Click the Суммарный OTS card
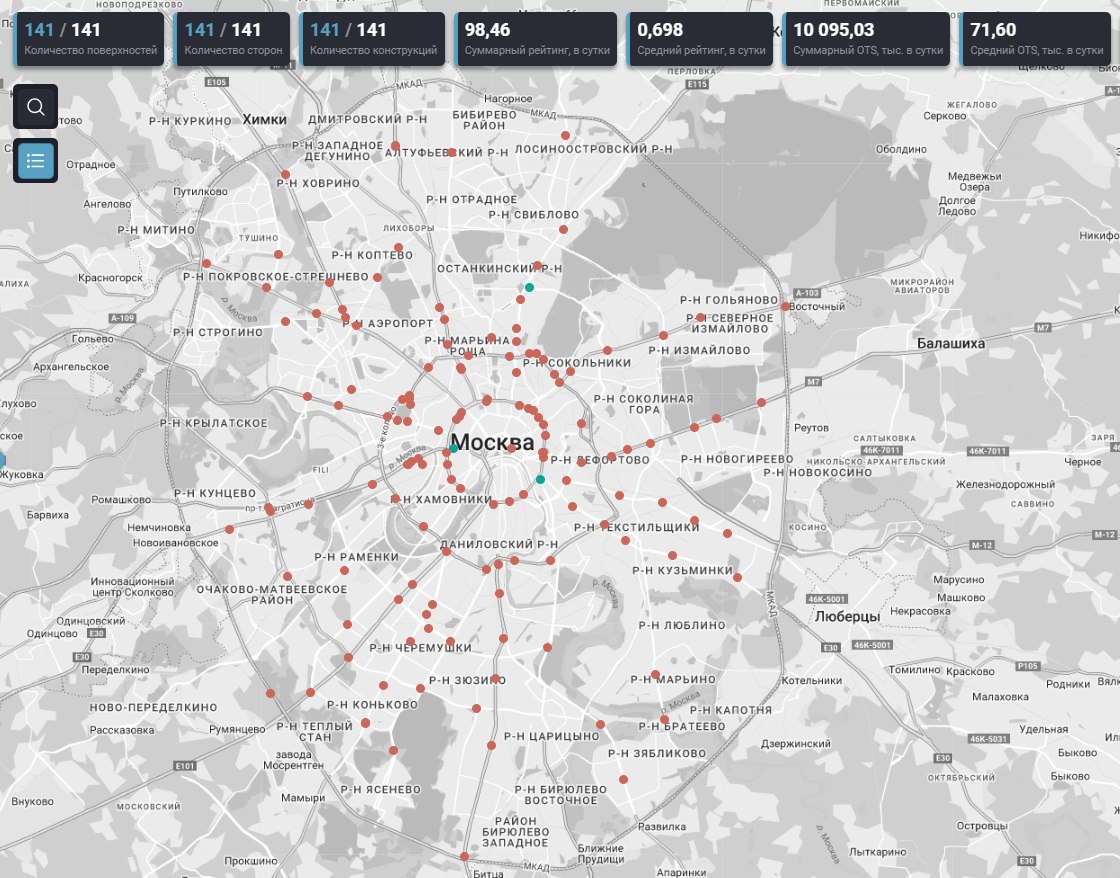 (x=867, y=39)
